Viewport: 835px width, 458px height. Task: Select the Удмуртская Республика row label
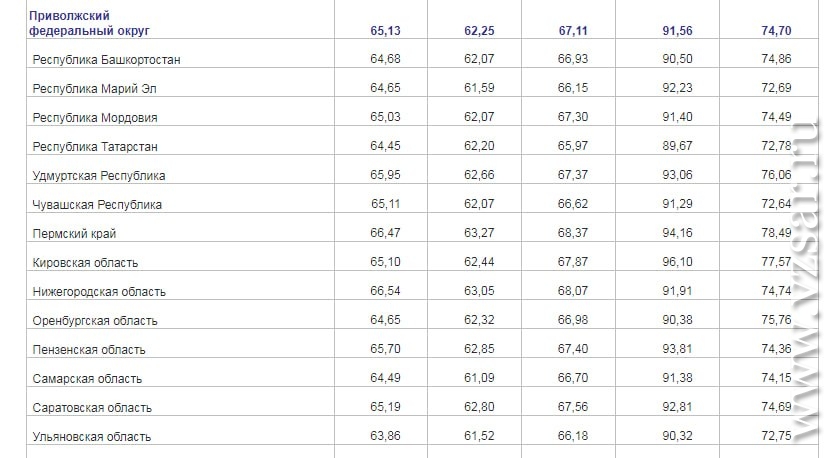point(99,176)
